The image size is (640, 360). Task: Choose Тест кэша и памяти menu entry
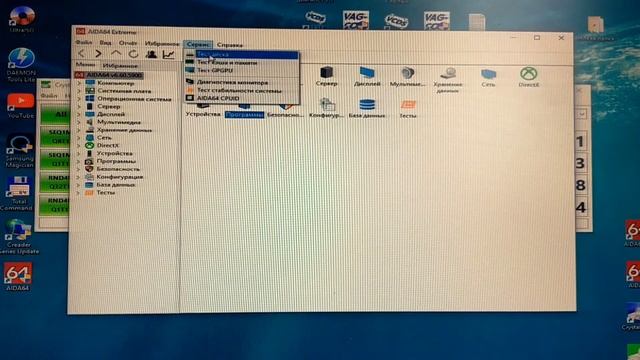click(x=242, y=63)
